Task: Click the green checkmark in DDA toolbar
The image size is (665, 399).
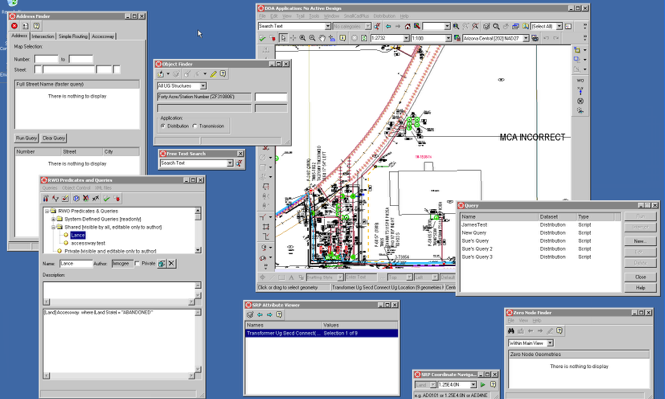Action: point(262,38)
